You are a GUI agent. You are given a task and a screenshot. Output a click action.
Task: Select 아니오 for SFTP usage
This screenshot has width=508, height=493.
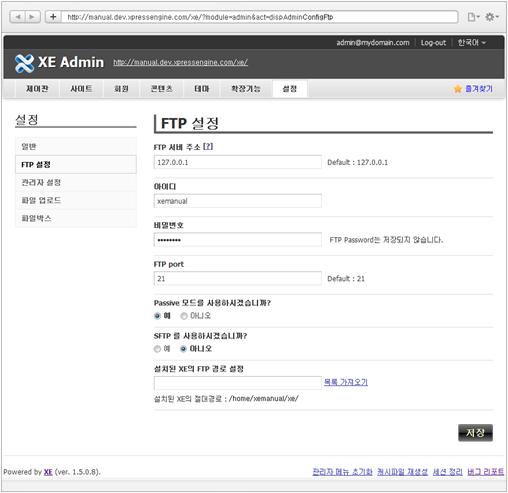pyautogui.click(x=183, y=349)
